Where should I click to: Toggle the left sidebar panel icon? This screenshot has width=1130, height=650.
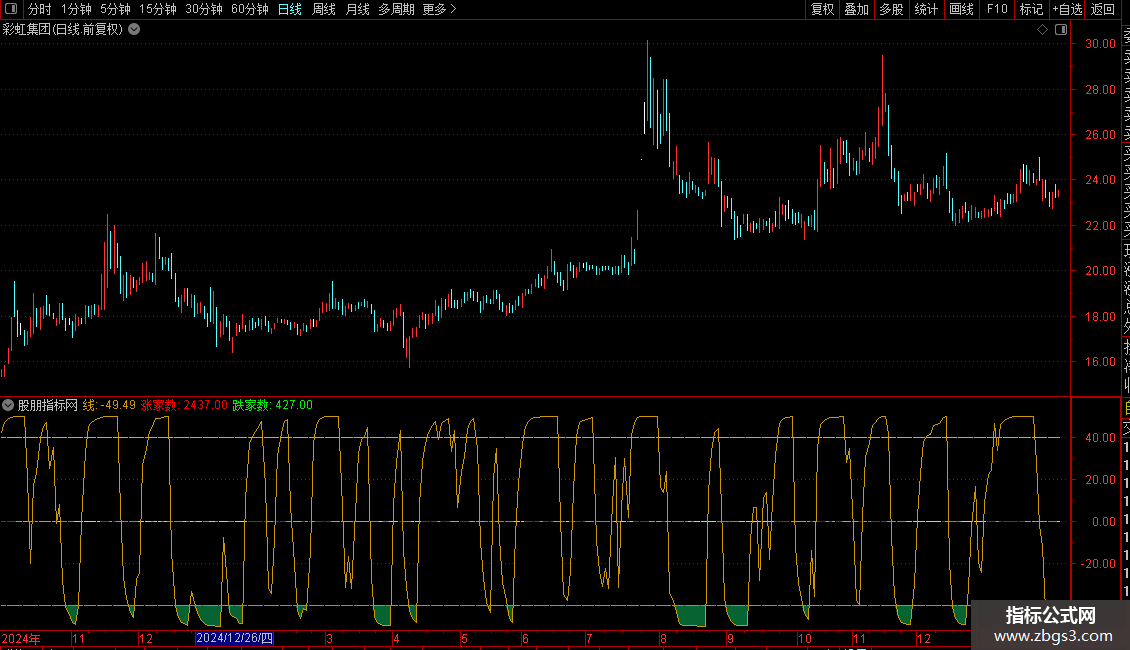[12, 9]
